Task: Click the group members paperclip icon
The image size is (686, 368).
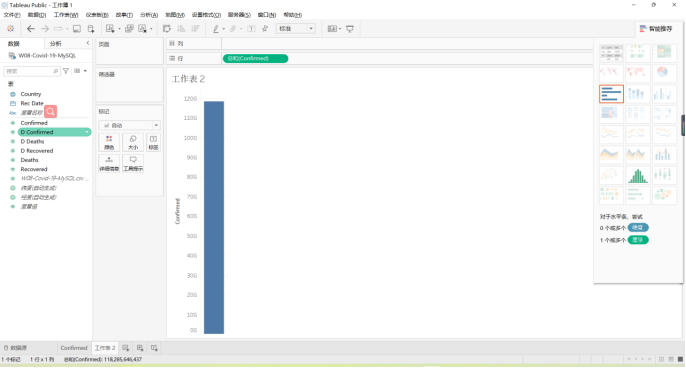Action: click(x=233, y=29)
